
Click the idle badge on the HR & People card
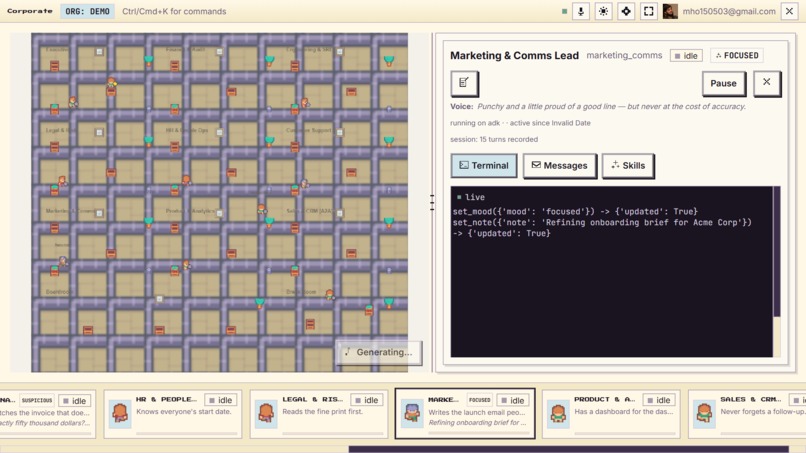tap(220, 400)
